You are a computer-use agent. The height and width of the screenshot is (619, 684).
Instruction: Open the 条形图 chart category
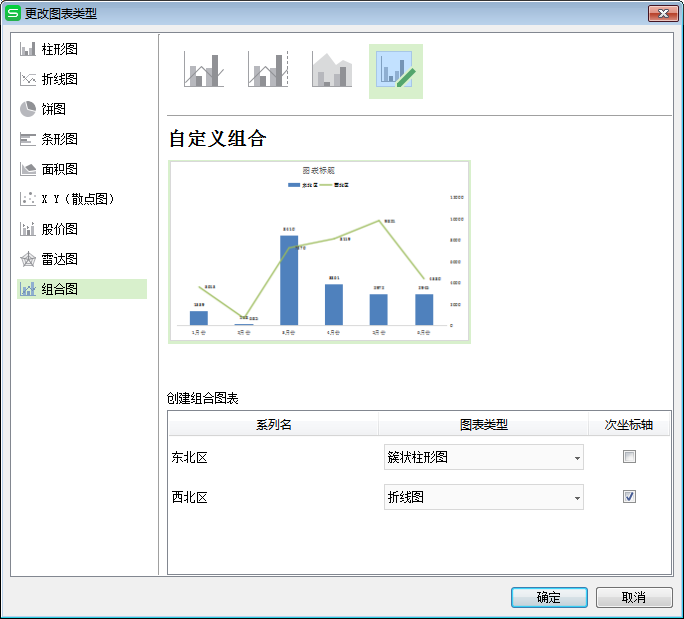pyautogui.click(x=59, y=139)
